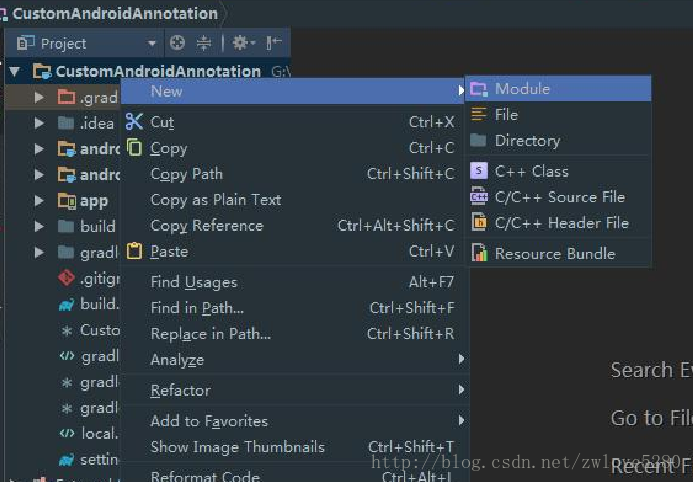The image size is (693, 482).
Task: Select Module in the New submenu
Action: click(558, 89)
